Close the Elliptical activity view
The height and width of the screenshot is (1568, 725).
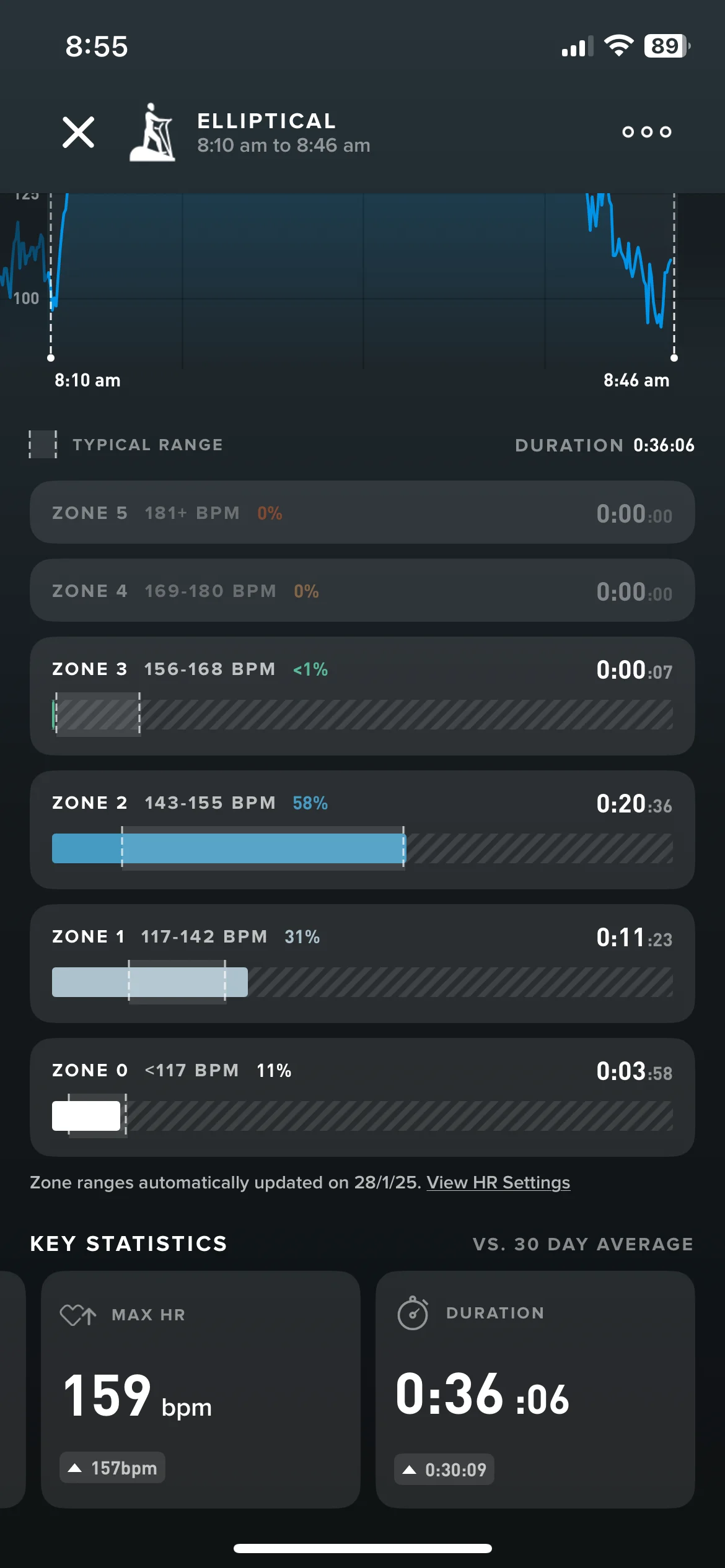[78, 132]
